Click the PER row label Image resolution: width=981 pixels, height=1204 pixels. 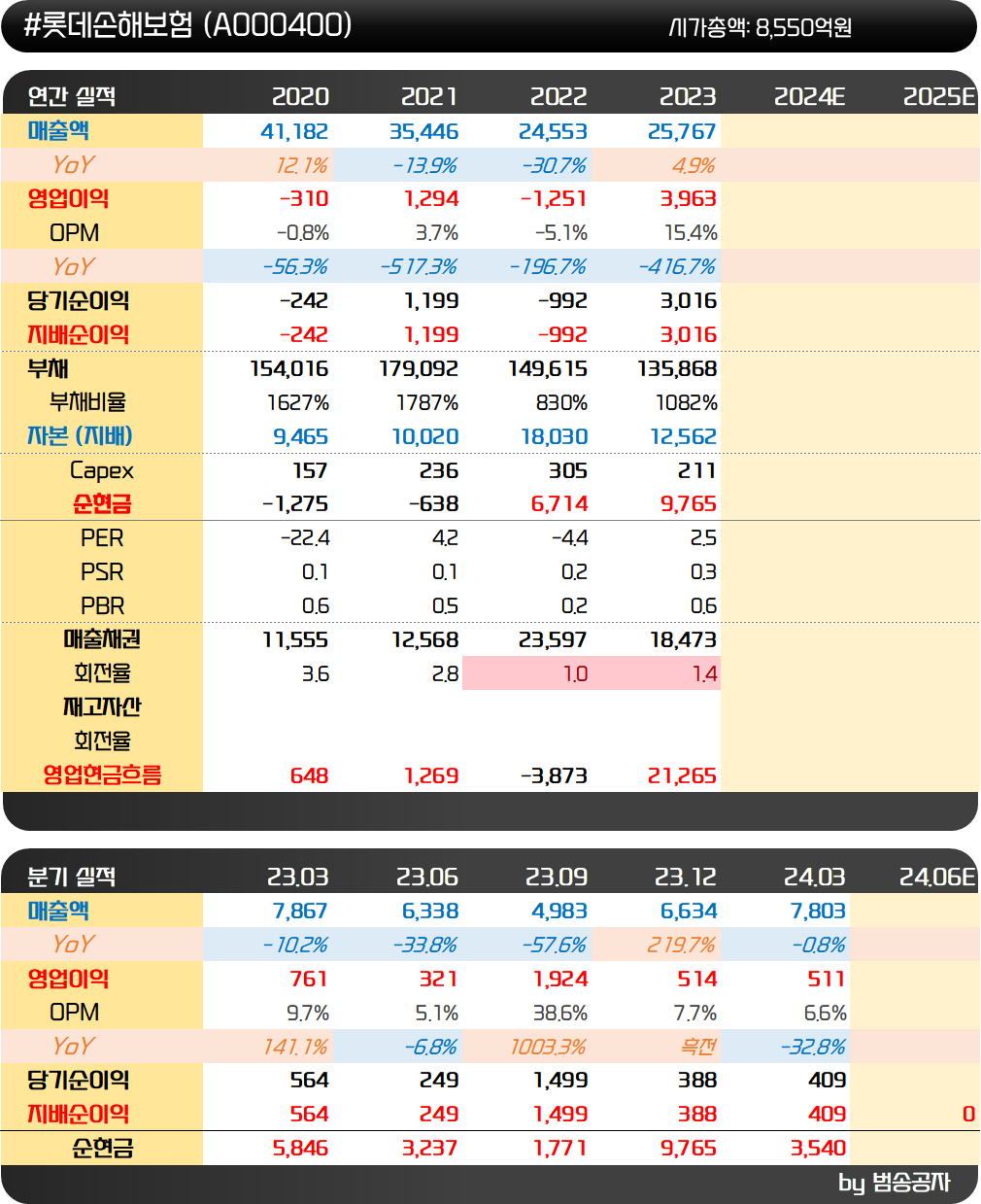click(102, 537)
